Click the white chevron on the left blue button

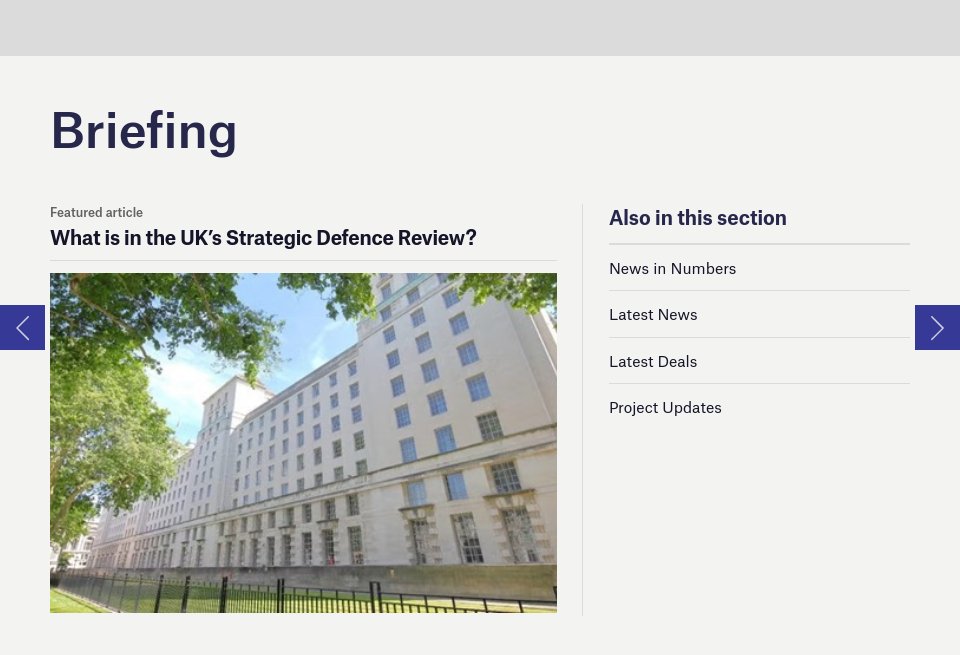tap(22, 327)
